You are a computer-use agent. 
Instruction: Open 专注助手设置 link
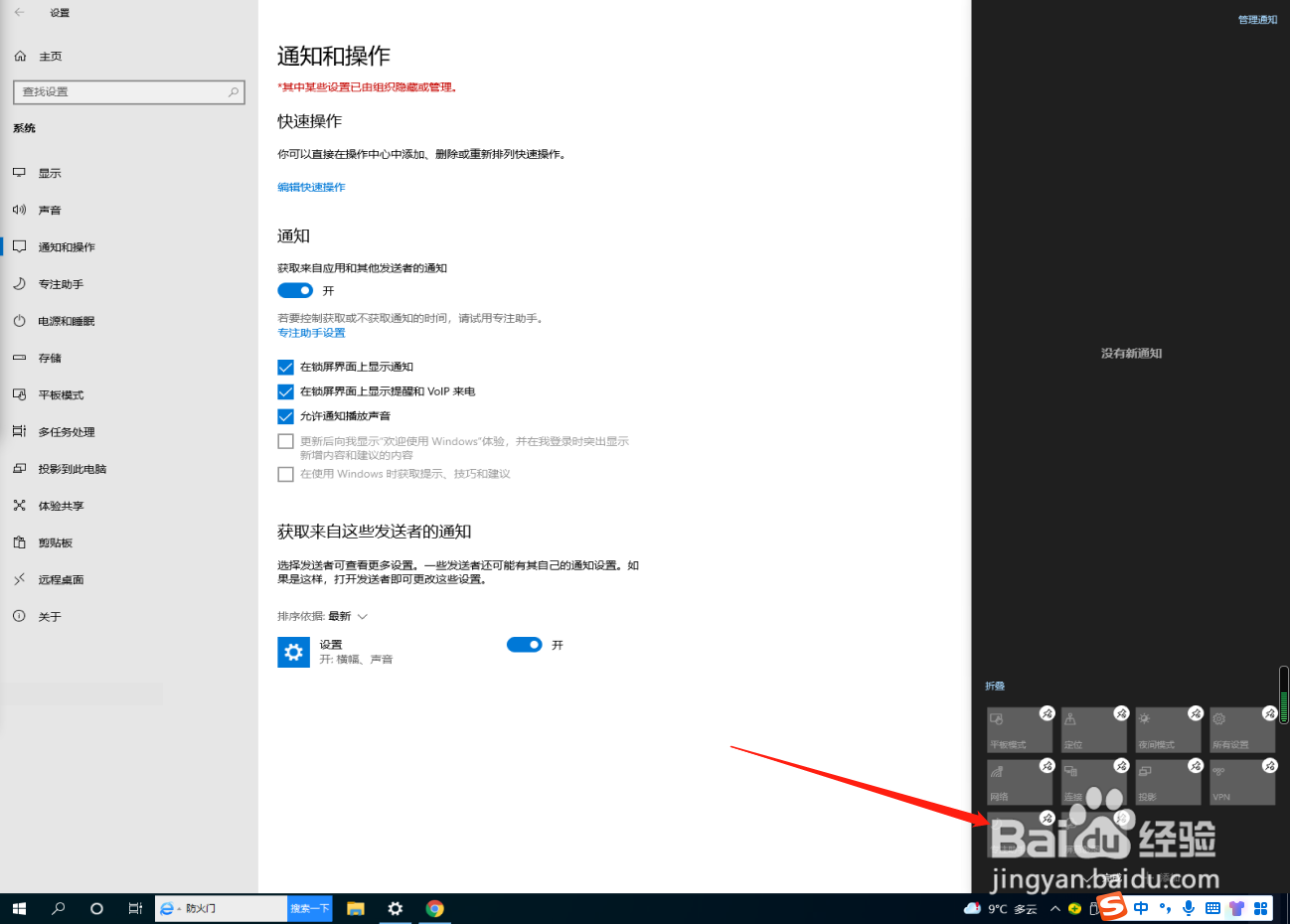[x=310, y=332]
